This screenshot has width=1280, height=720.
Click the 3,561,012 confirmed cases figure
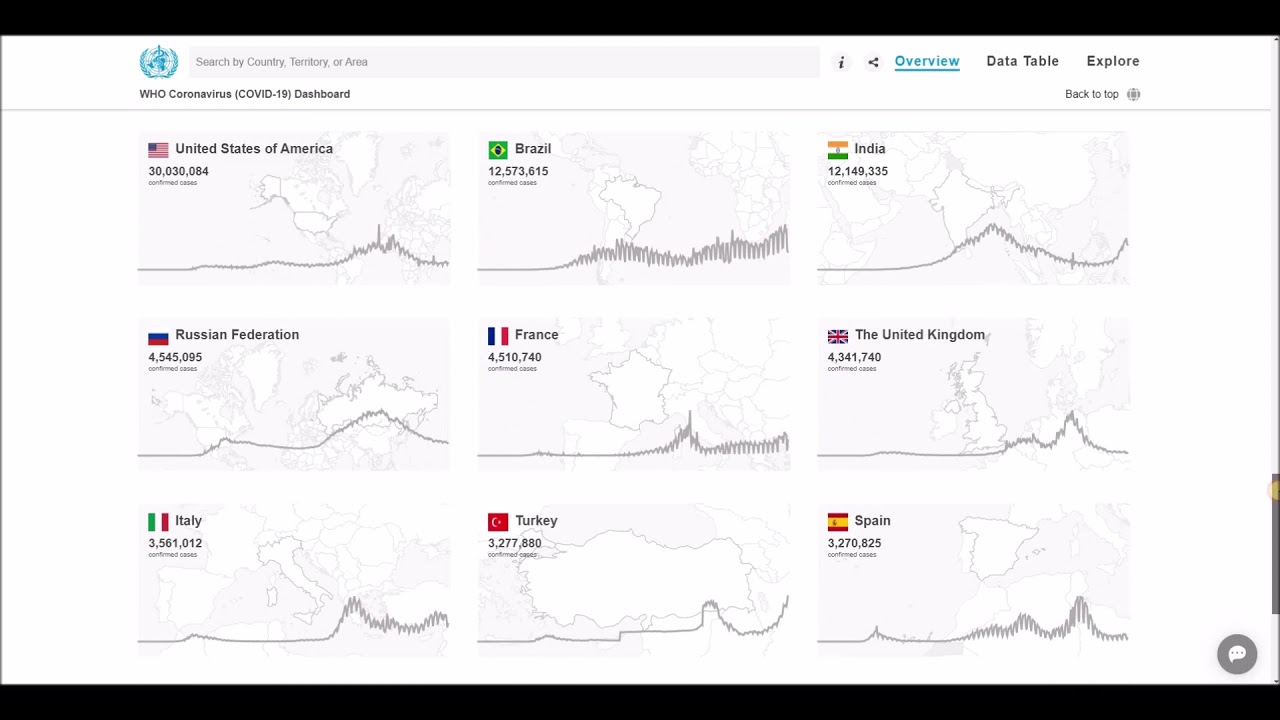click(x=175, y=544)
